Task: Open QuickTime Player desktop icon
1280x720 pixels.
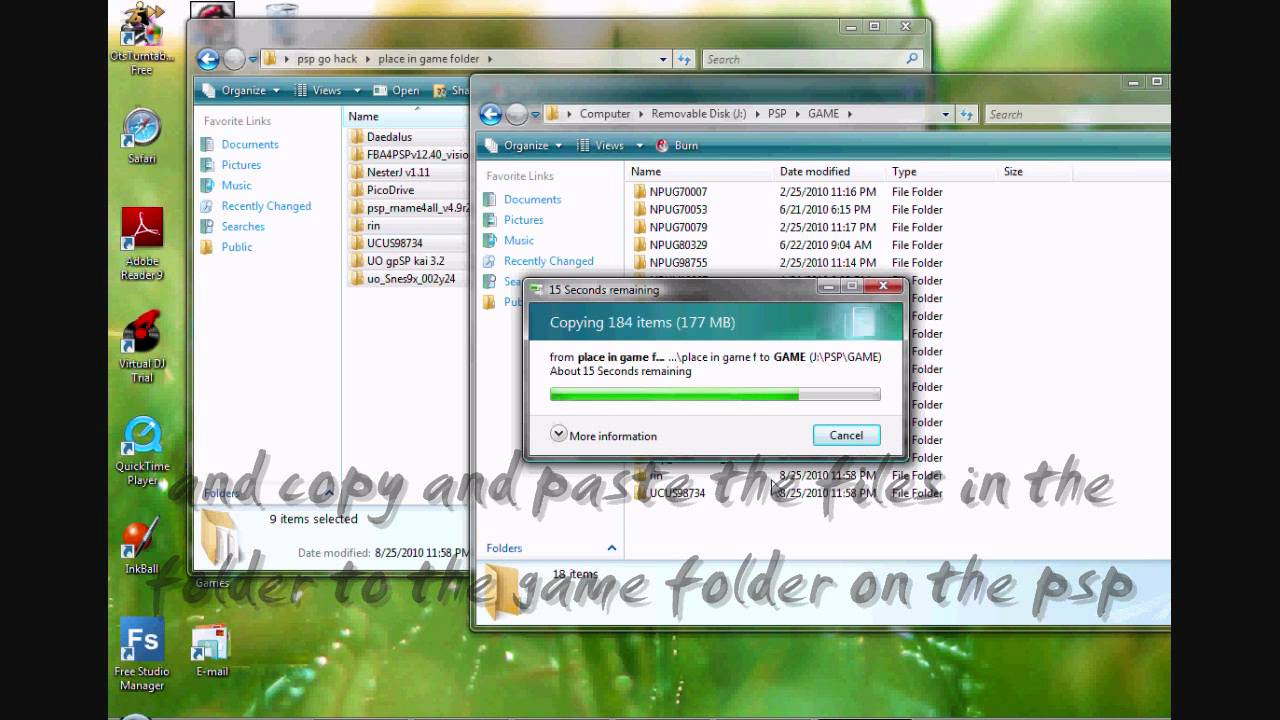Action: (142, 451)
